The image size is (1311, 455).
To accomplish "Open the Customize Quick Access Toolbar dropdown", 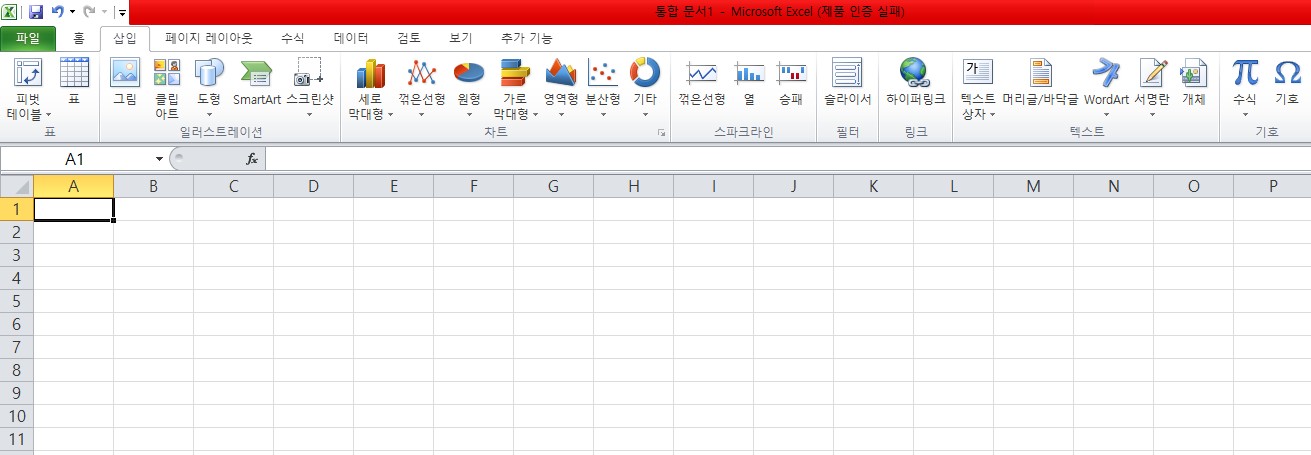I will click(122, 13).
